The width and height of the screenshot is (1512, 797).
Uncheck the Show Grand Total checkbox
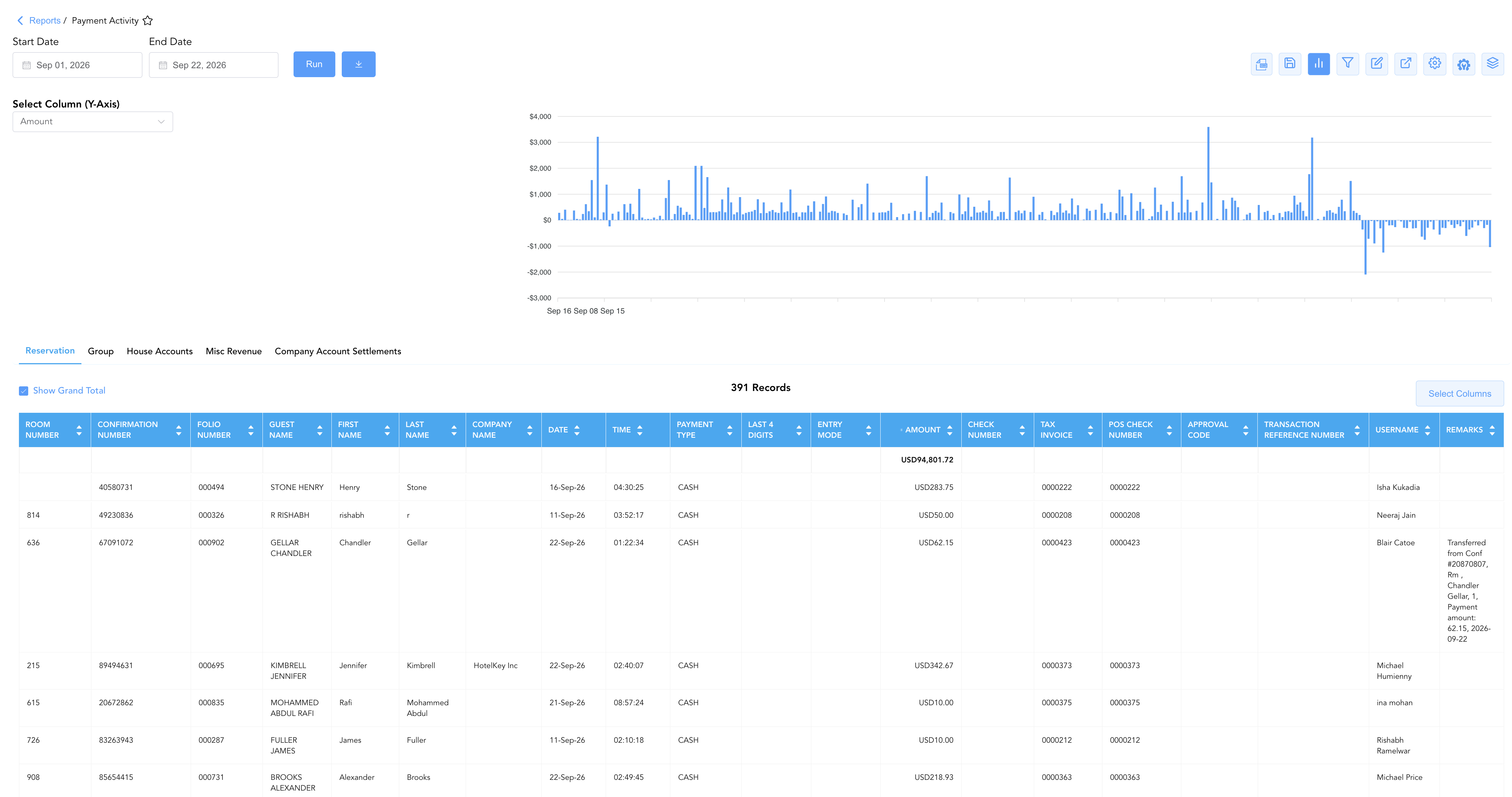click(x=24, y=391)
